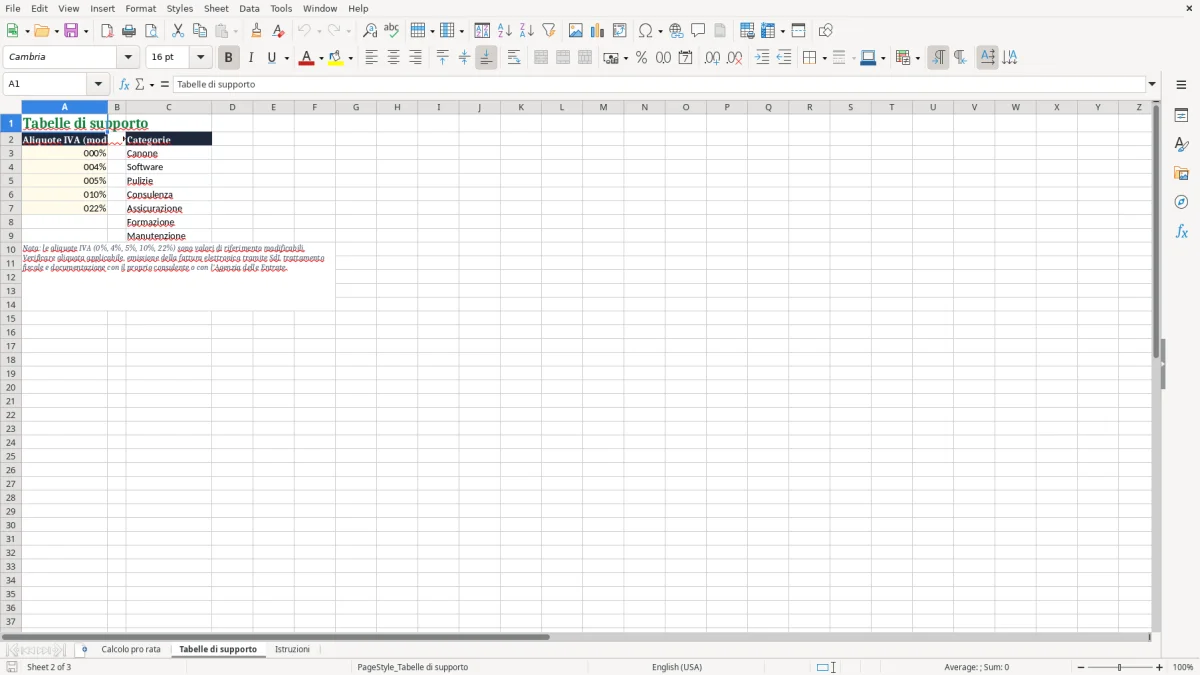1200x675 pixels.
Task: Click the Export as PDF icon
Action: 107,31
